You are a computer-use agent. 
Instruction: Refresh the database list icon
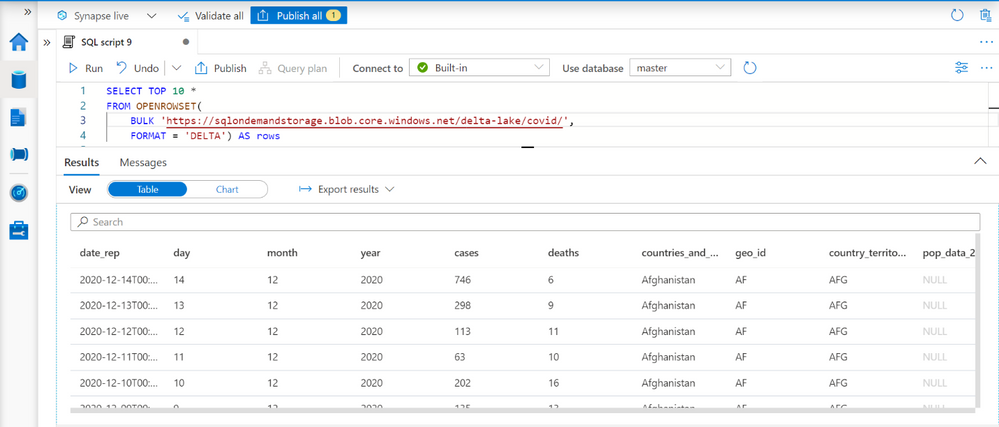click(750, 68)
